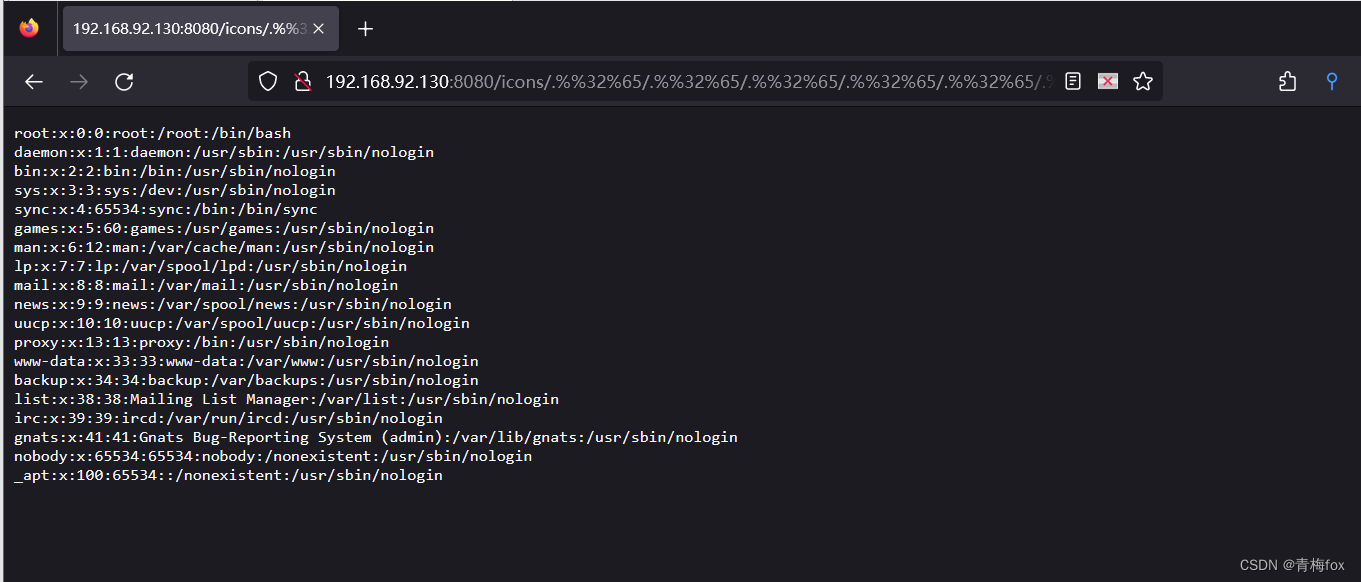This screenshot has width=1361, height=582.
Task: Reload the current page
Action: coord(123,81)
